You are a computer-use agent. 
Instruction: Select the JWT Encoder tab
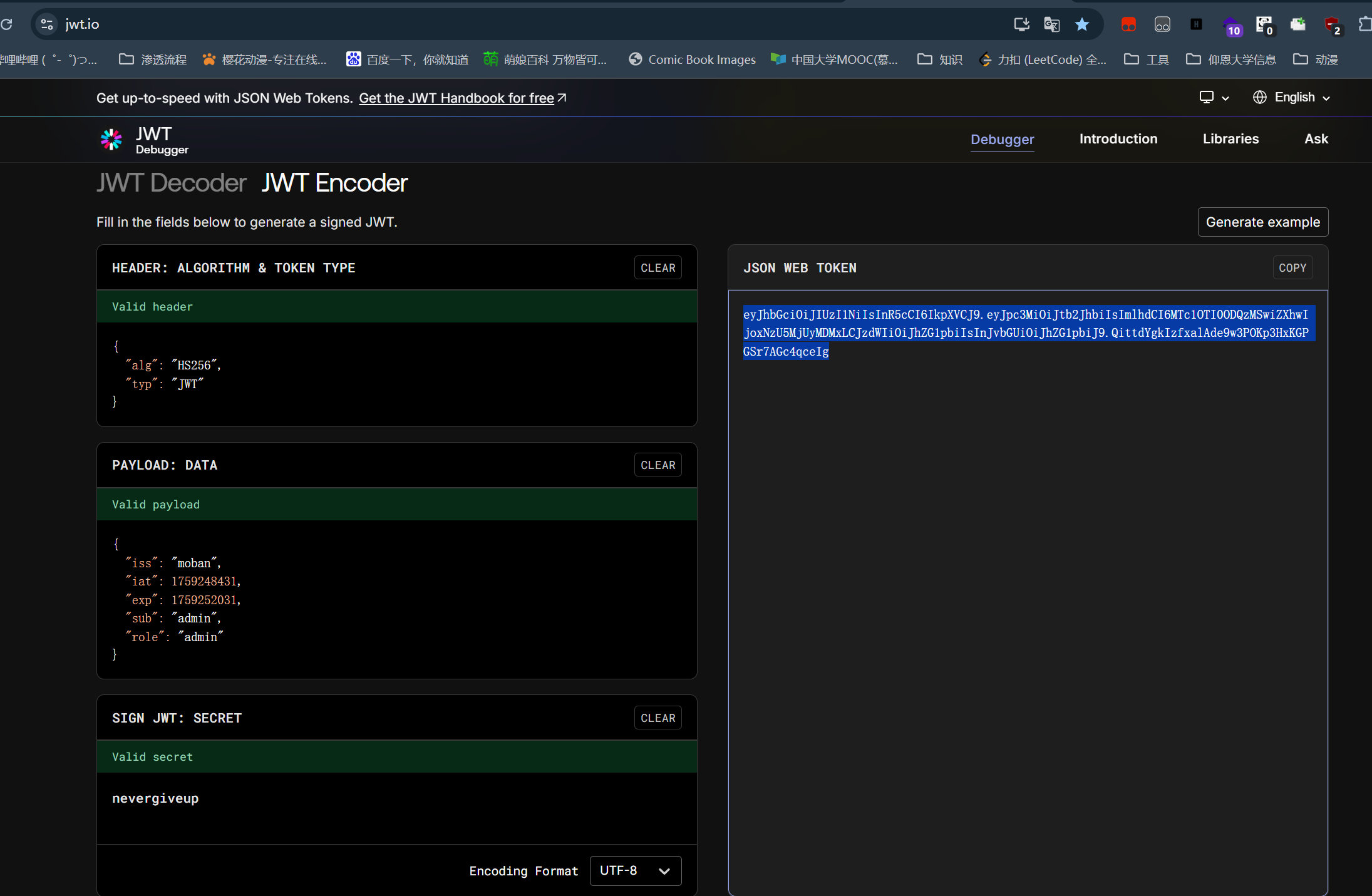click(x=334, y=183)
